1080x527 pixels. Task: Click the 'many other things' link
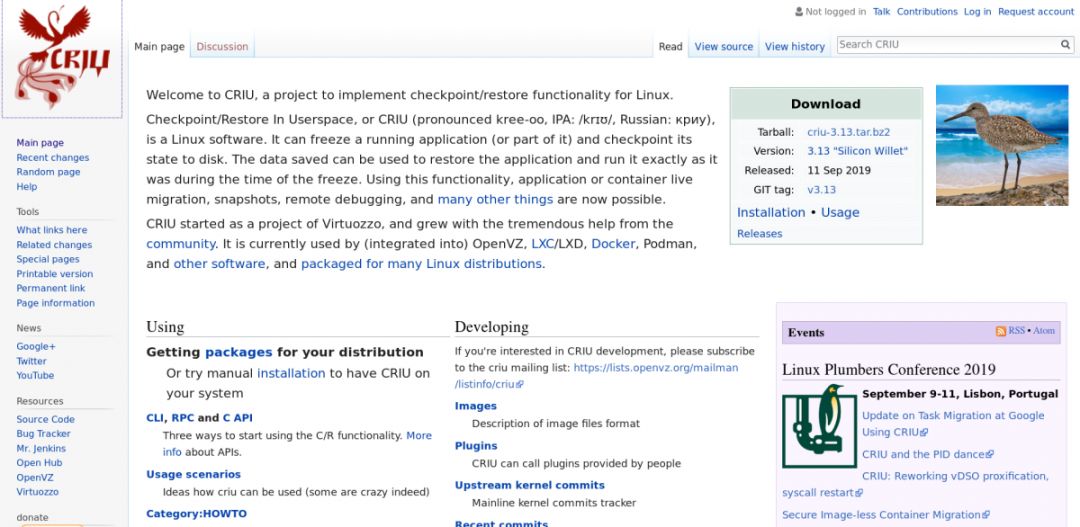495,200
